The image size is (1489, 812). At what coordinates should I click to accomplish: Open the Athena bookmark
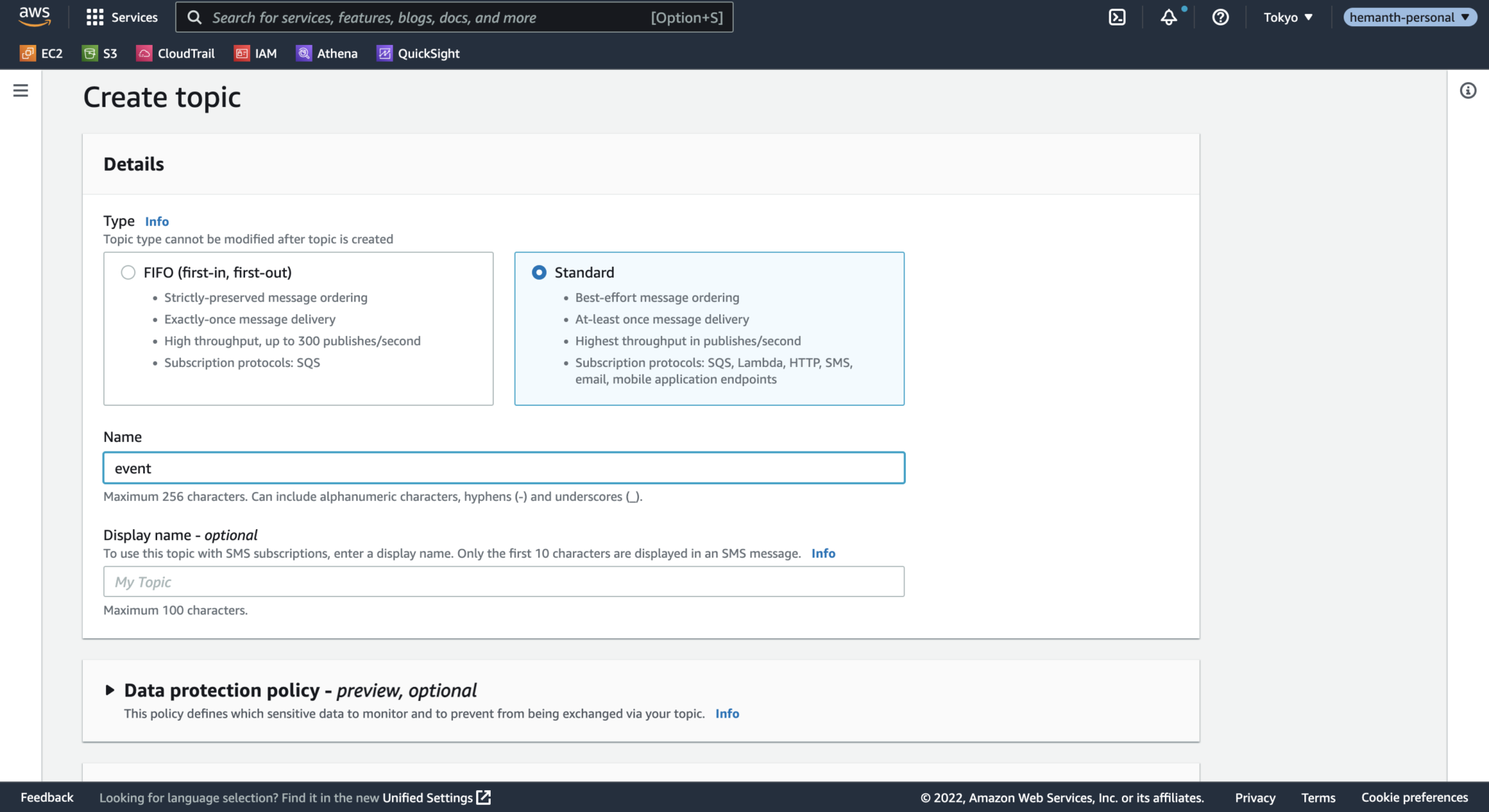click(326, 53)
